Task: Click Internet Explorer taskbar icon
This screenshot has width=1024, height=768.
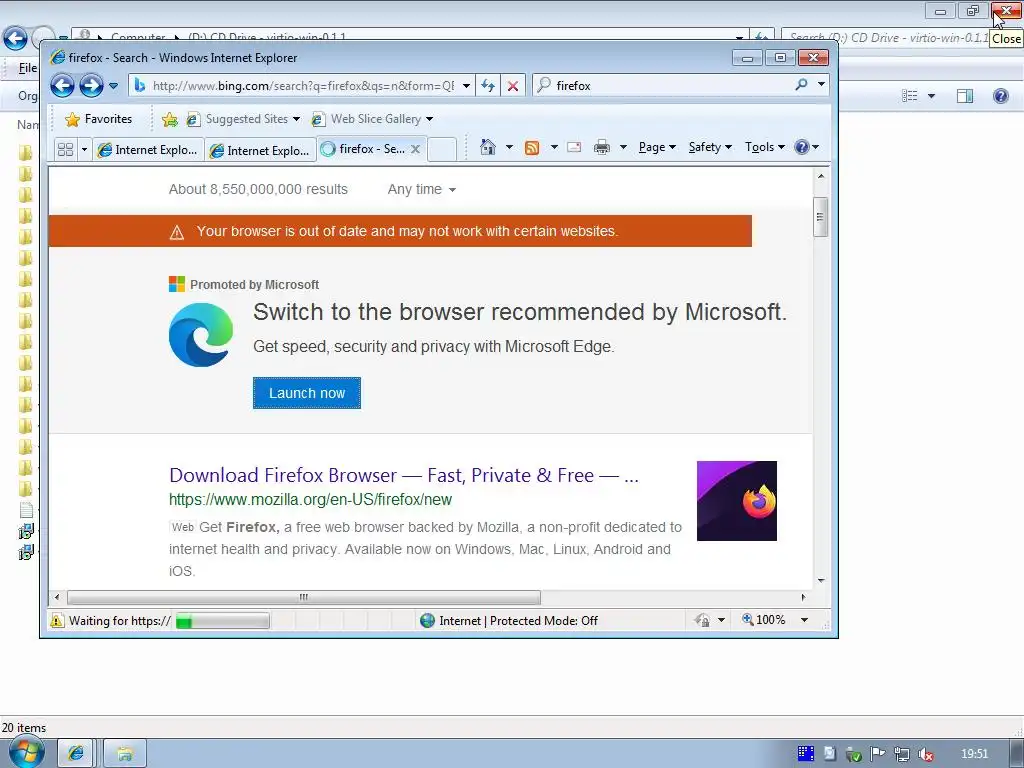Action: click(75, 754)
